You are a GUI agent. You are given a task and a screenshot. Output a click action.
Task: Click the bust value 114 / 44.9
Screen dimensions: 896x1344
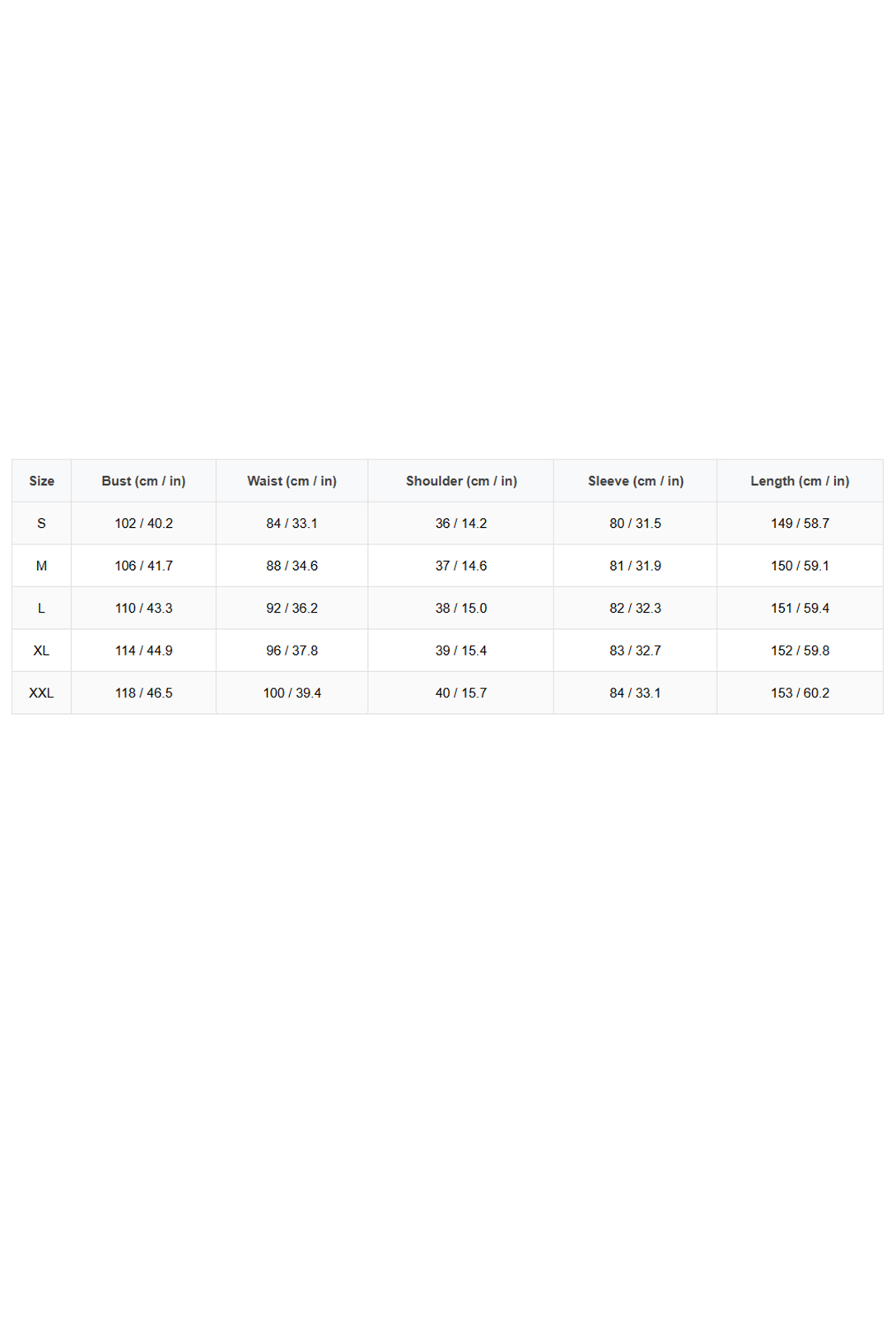click(x=143, y=651)
